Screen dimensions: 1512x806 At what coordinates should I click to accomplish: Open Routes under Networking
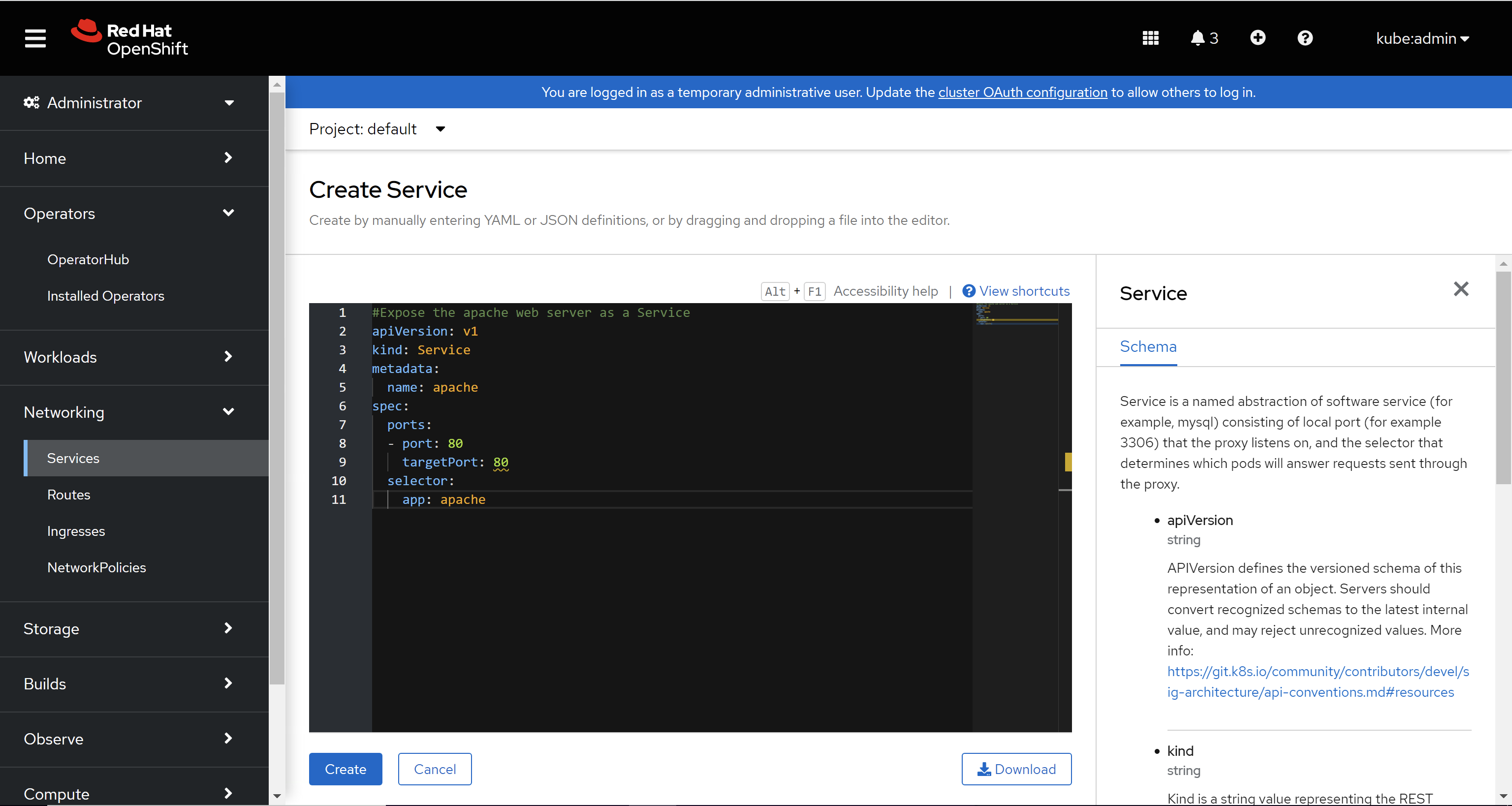click(x=69, y=495)
